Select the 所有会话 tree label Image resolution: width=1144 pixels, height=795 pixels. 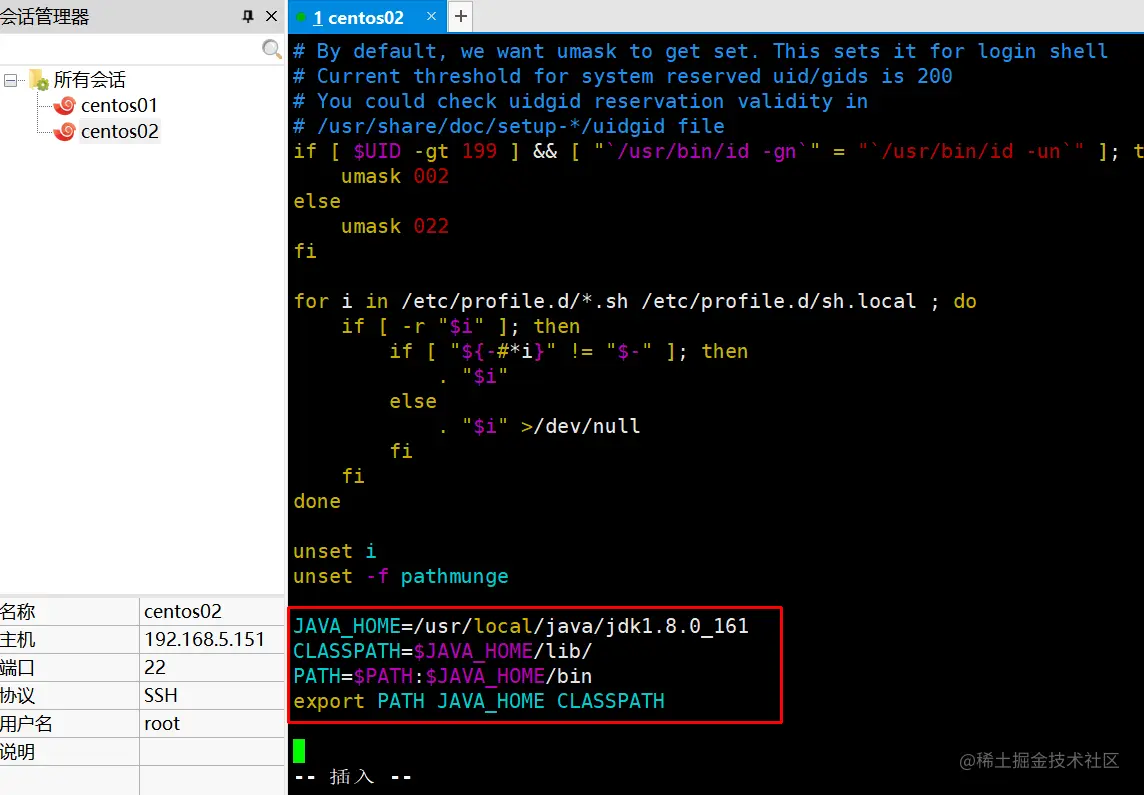tap(90, 80)
